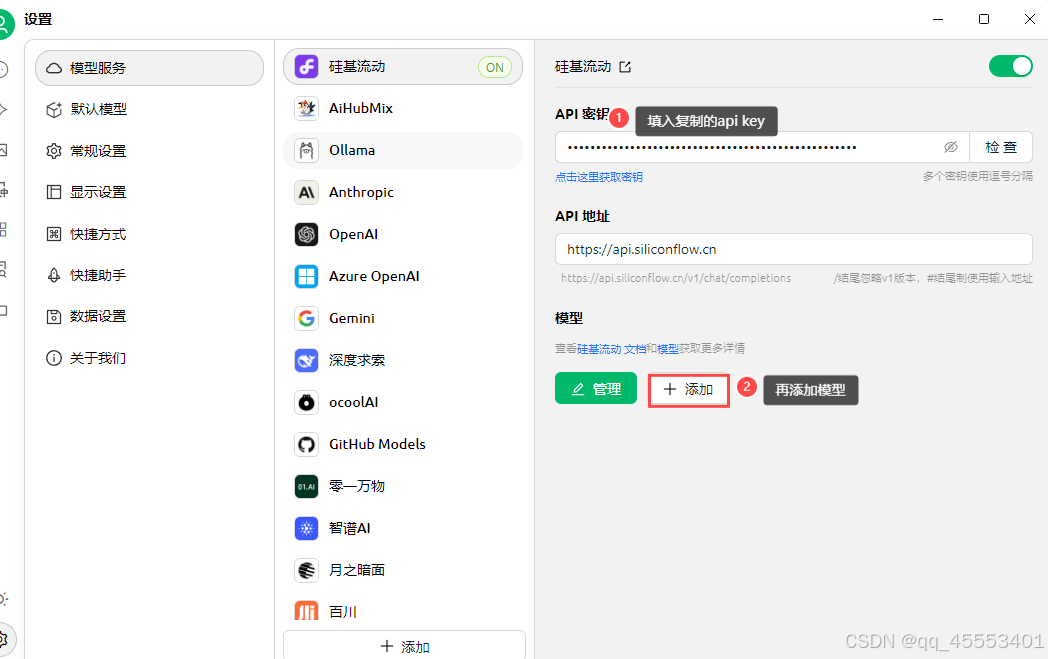Screen dimensions: 1048x659
Task: Click the ocoolAI logo icon
Action: coord(306,402)
